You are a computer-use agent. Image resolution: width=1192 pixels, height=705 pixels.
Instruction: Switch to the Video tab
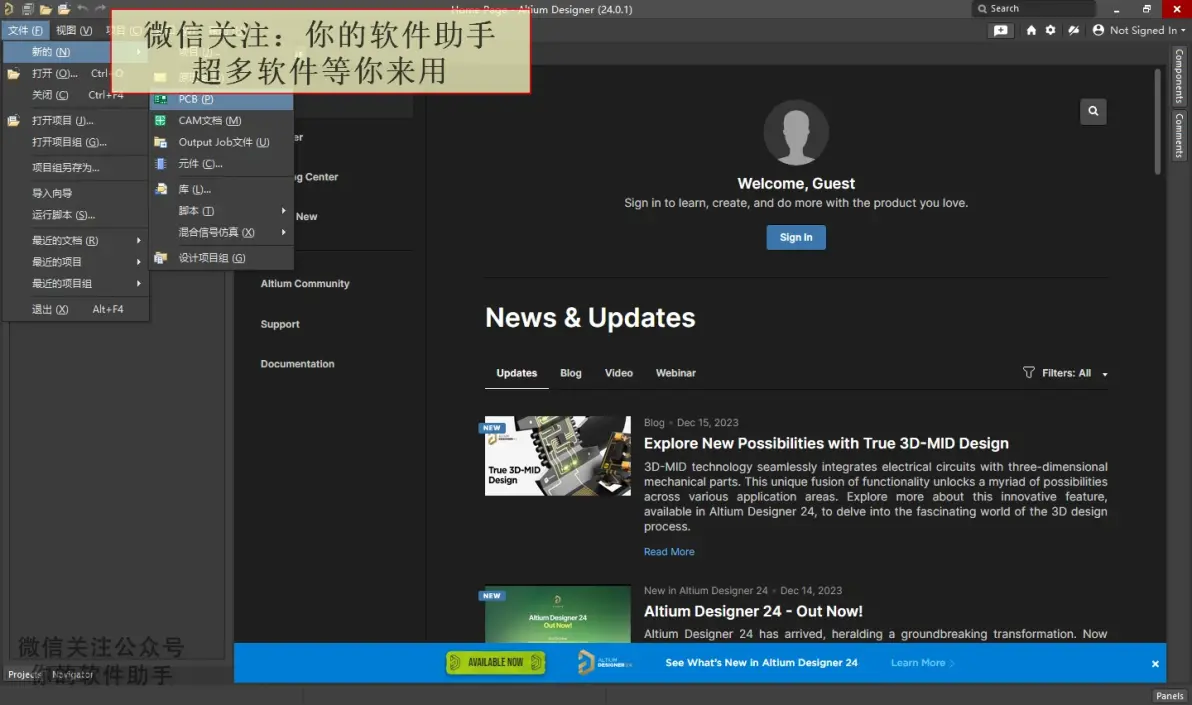tap(619, 373)
